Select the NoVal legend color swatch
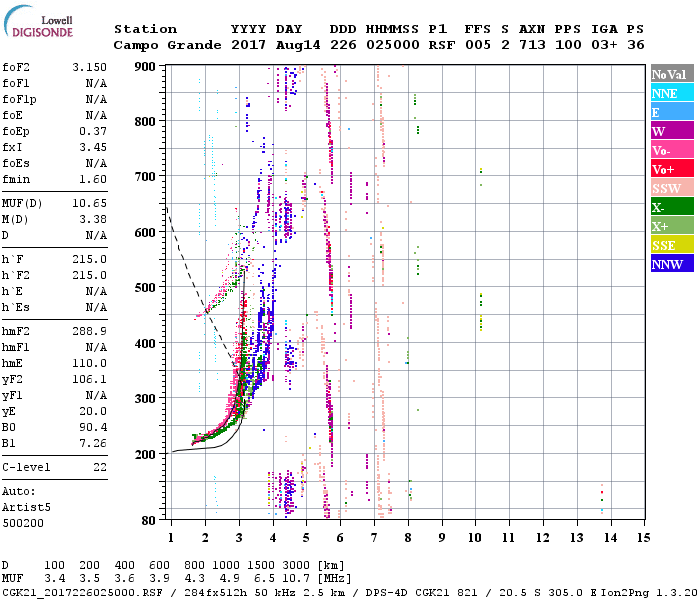This screenshot has height=600, width=700. click(672, 74)
